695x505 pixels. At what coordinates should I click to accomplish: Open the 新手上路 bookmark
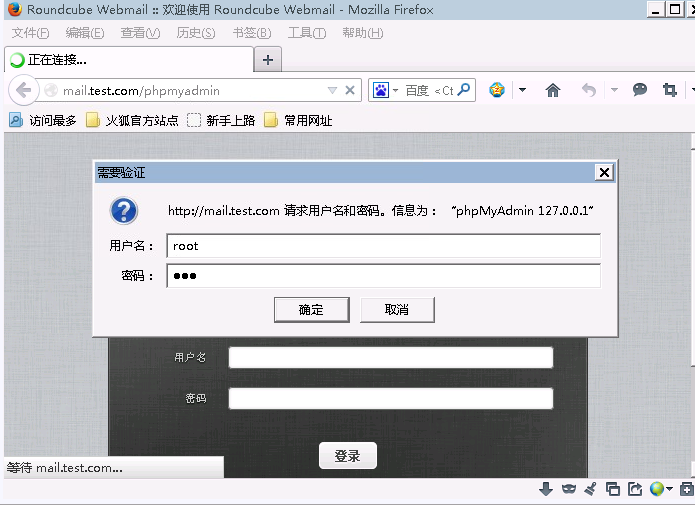click(x=221, y=120)
